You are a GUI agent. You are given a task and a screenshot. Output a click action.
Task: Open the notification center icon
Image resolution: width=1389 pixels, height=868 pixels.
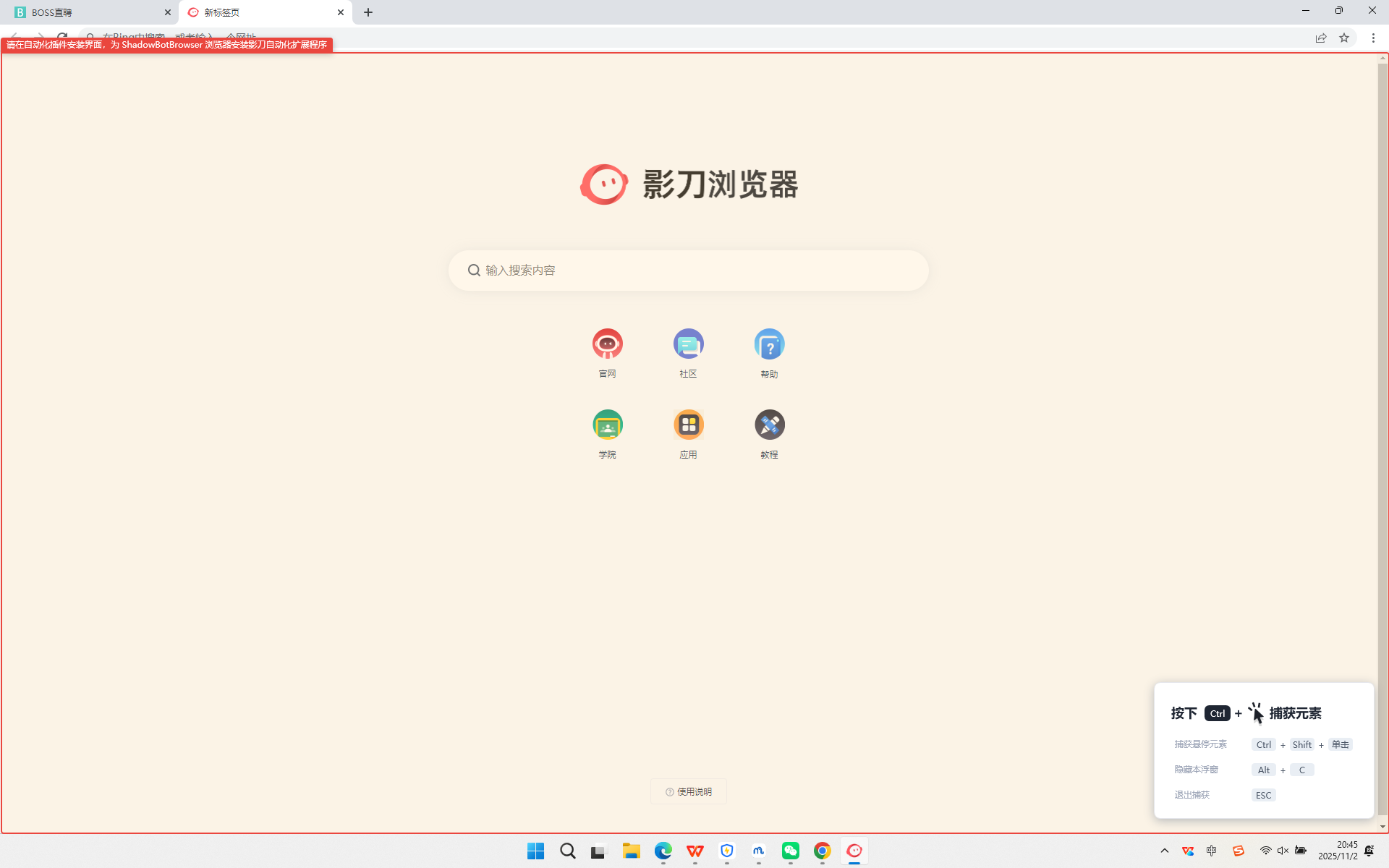1369,851
